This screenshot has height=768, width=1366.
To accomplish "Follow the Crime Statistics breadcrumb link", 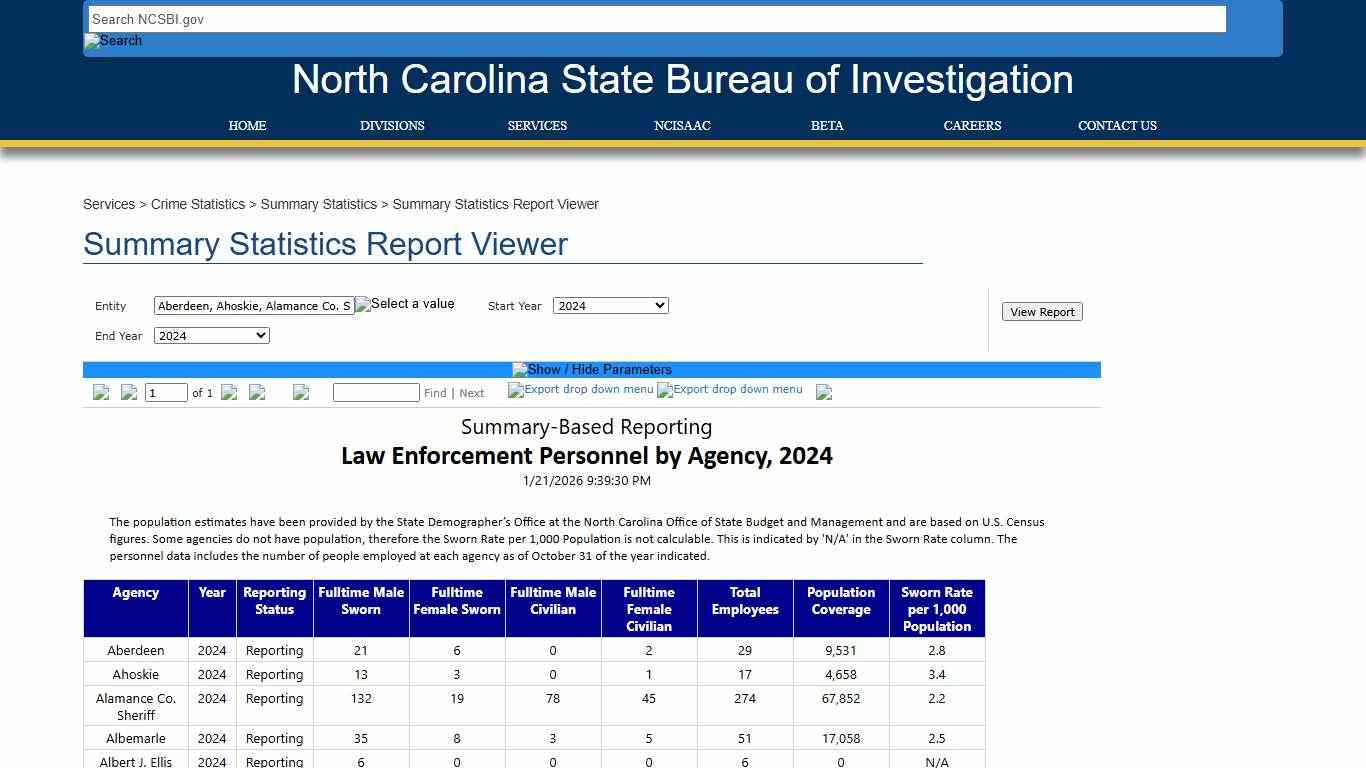I will pyautogui.click(x=197, y=204).
